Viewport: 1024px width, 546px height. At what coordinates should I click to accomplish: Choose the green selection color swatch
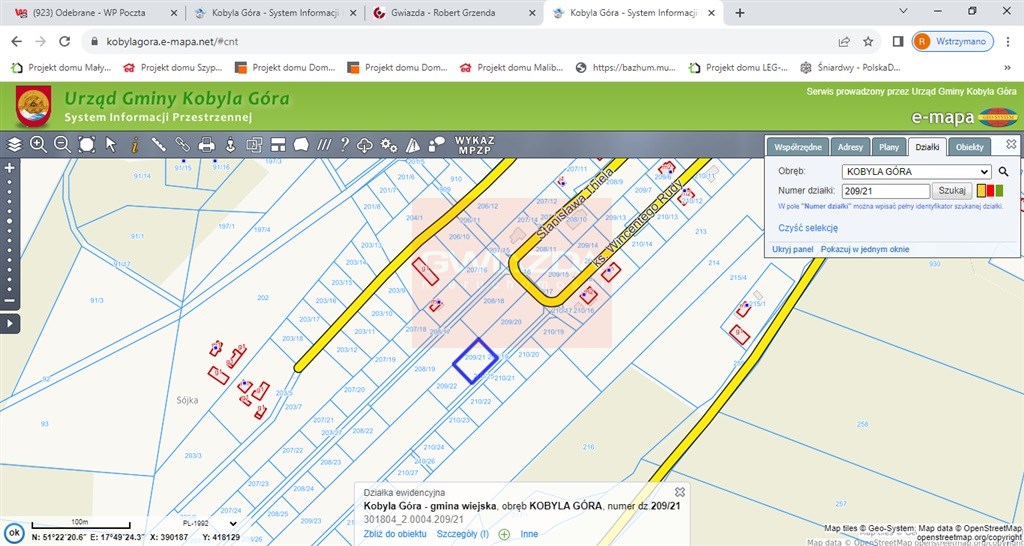point(999,191)
